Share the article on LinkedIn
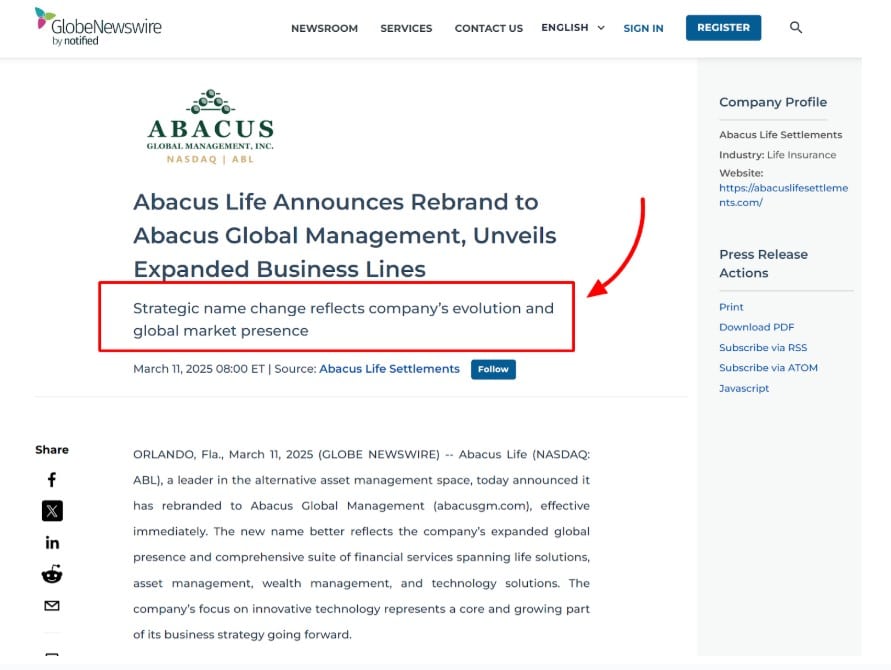Image resolution: width=891 pixels, height=670 pixels. (52, 543)
